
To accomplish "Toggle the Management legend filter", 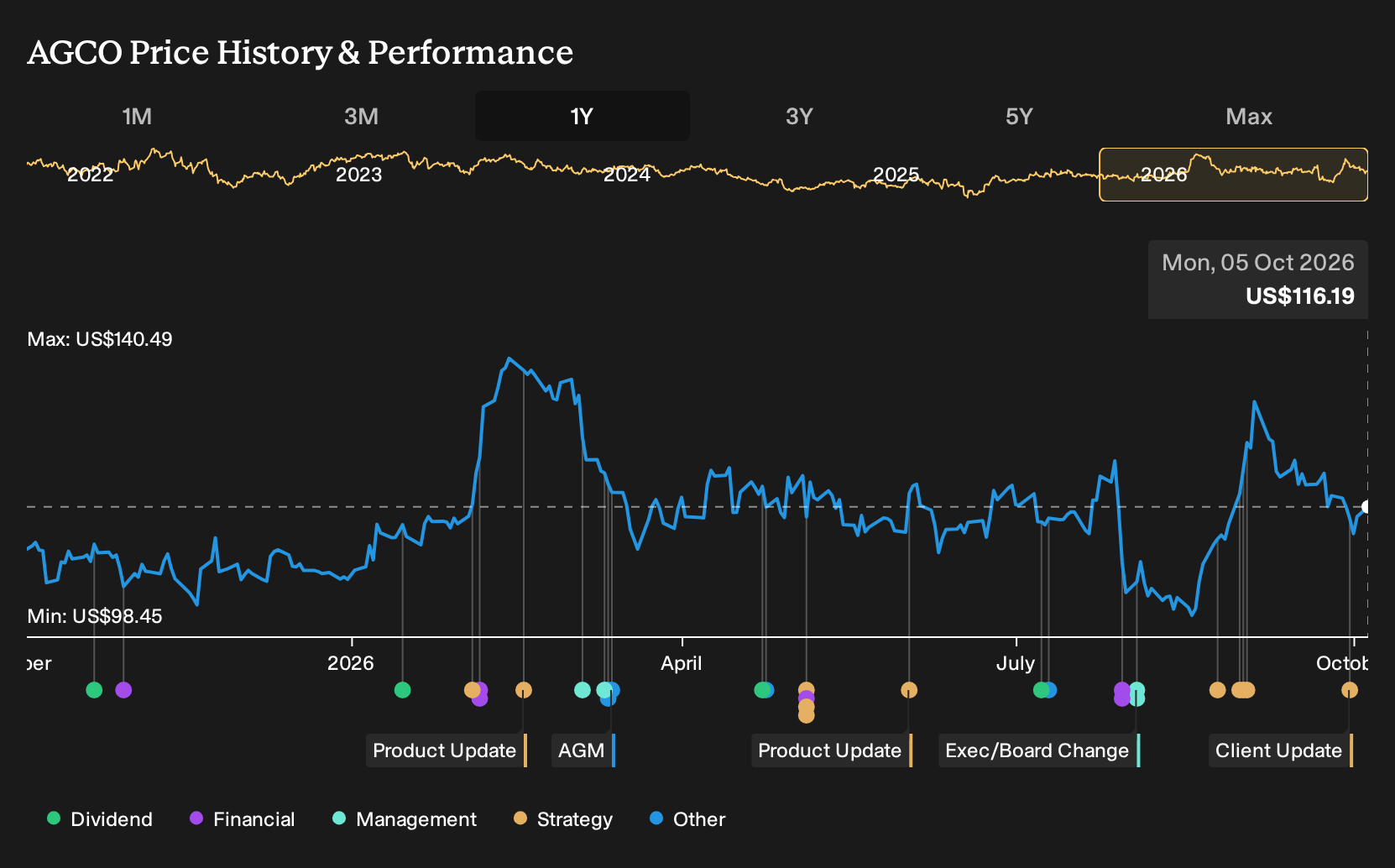I will 404,819.
